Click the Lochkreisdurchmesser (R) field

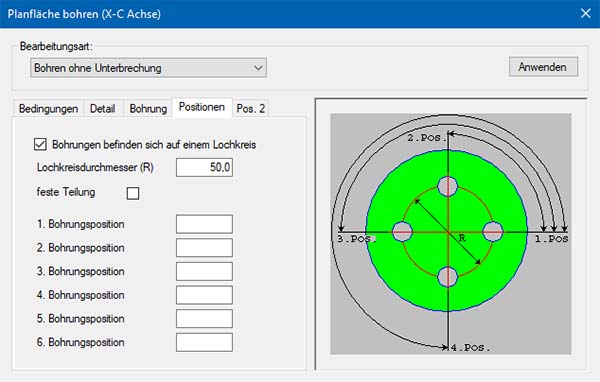(x=204, y=167)
